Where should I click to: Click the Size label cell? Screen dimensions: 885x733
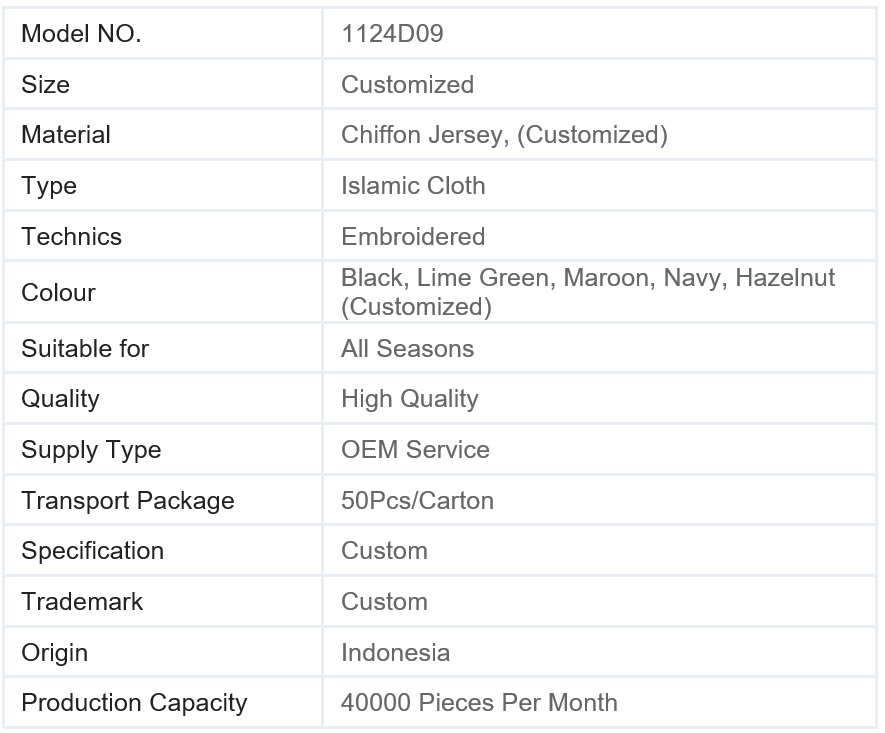[x=46, y=84]
